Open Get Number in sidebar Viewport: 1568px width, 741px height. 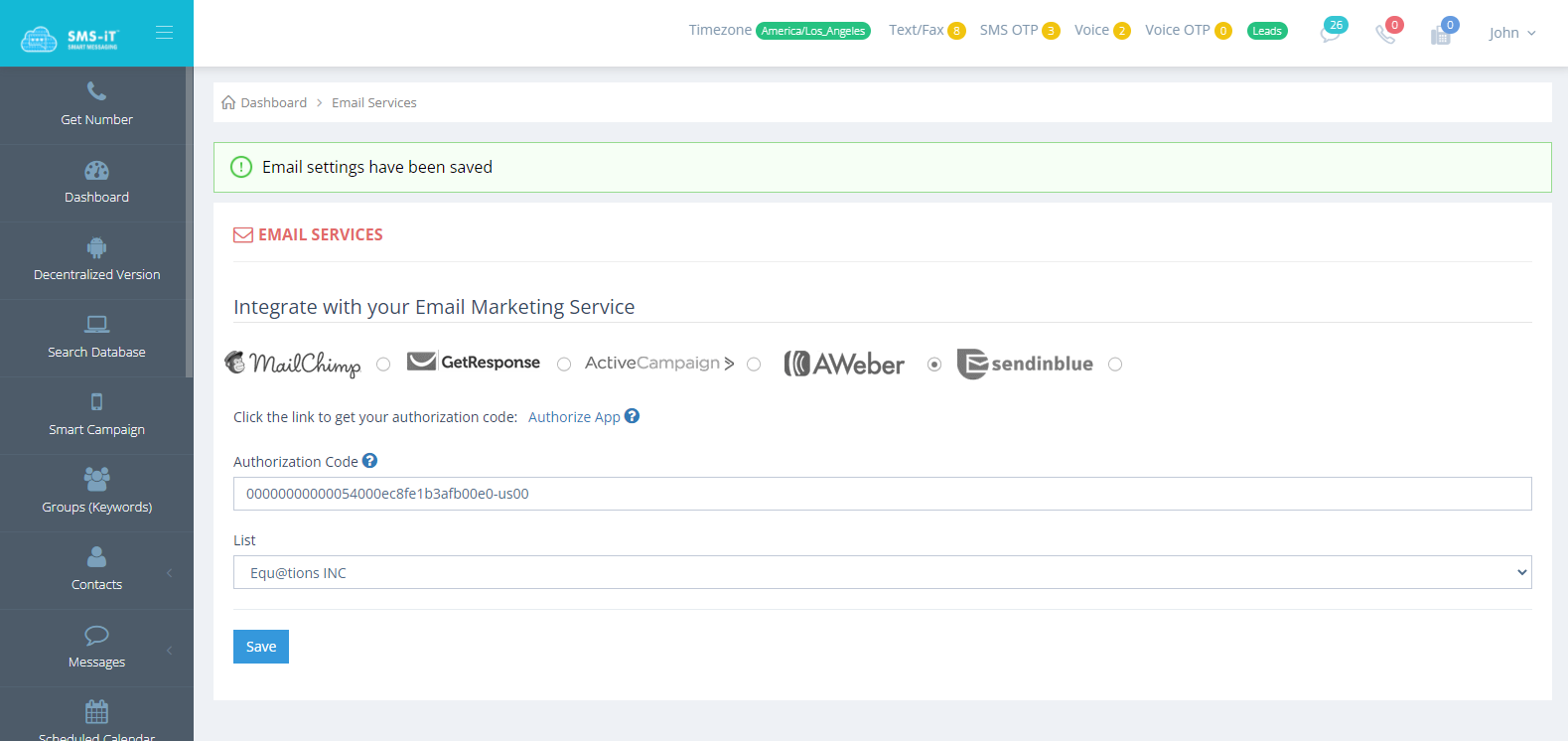coord(96,119)
